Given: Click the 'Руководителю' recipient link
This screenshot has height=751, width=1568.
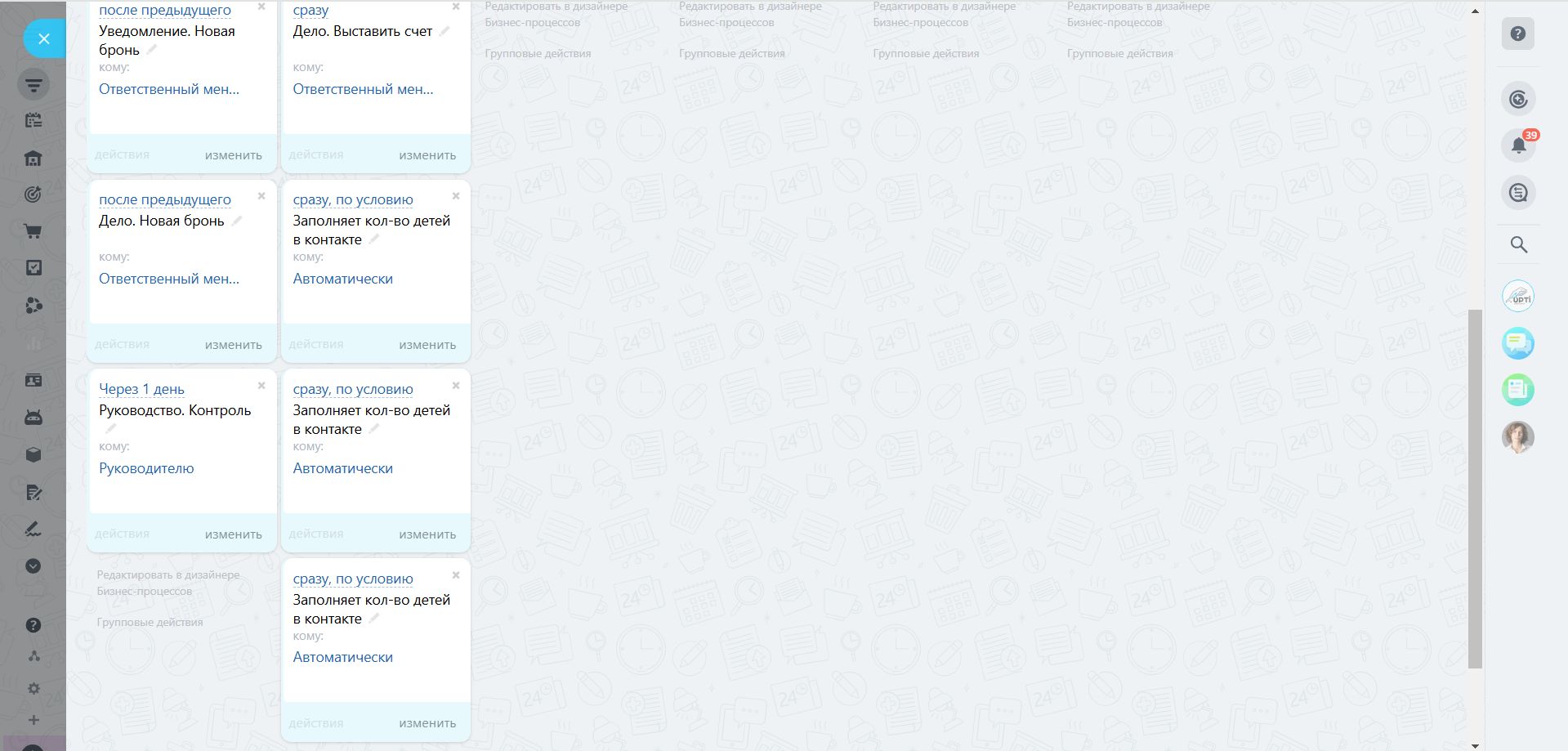Looking at the screenshot, I should 146,468.
